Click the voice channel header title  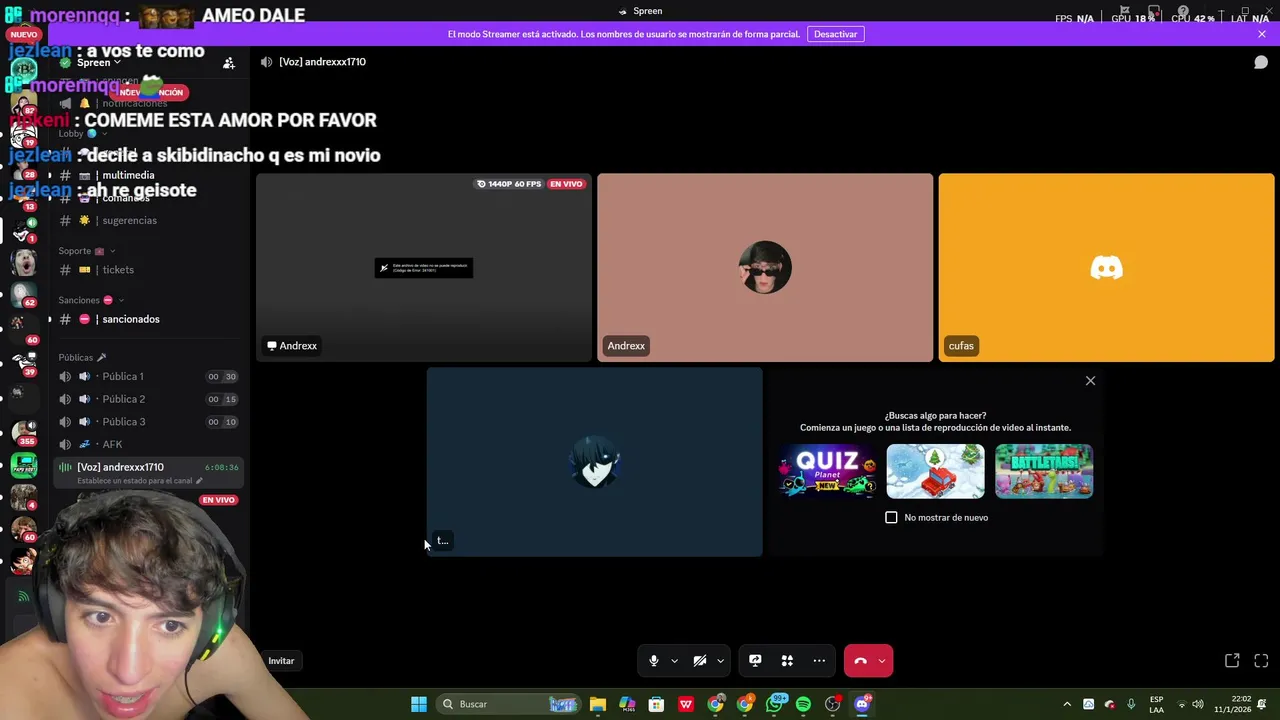click(x=322, y=62)
